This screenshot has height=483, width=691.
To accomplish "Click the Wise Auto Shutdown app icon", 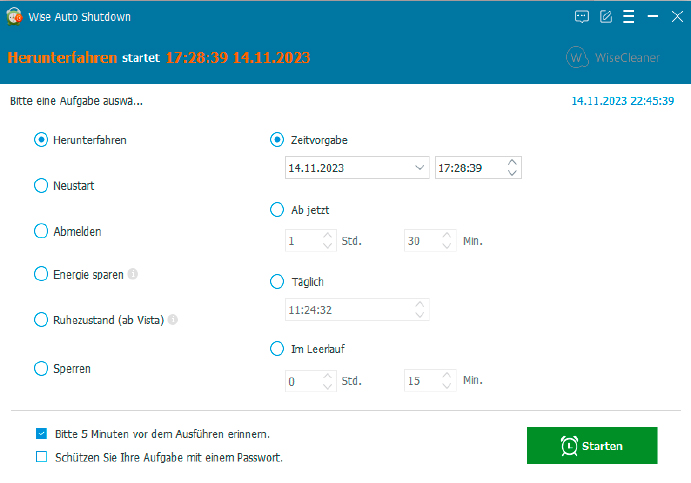I will [13, 17].
